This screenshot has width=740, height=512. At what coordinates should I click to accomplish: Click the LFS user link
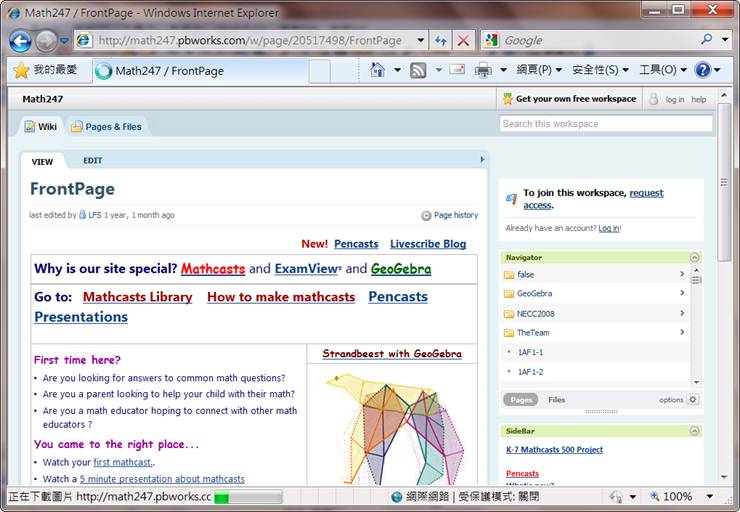point(94,215)
